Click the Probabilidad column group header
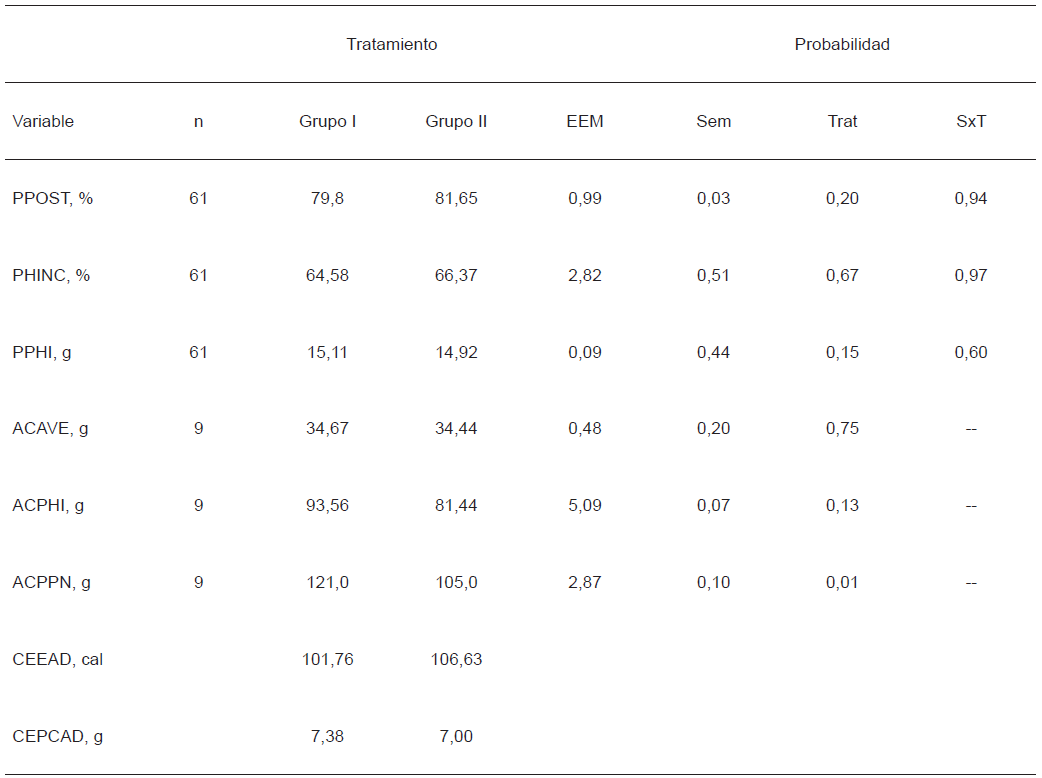1042x778 pixels. pos(842,44)
